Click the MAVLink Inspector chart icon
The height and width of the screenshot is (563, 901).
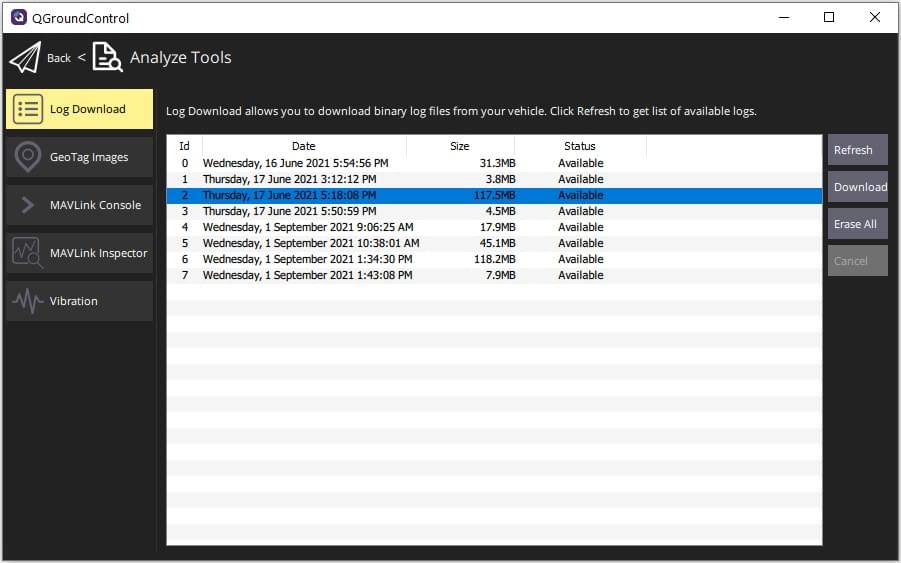pyautogui.click(x=28, y=253)
